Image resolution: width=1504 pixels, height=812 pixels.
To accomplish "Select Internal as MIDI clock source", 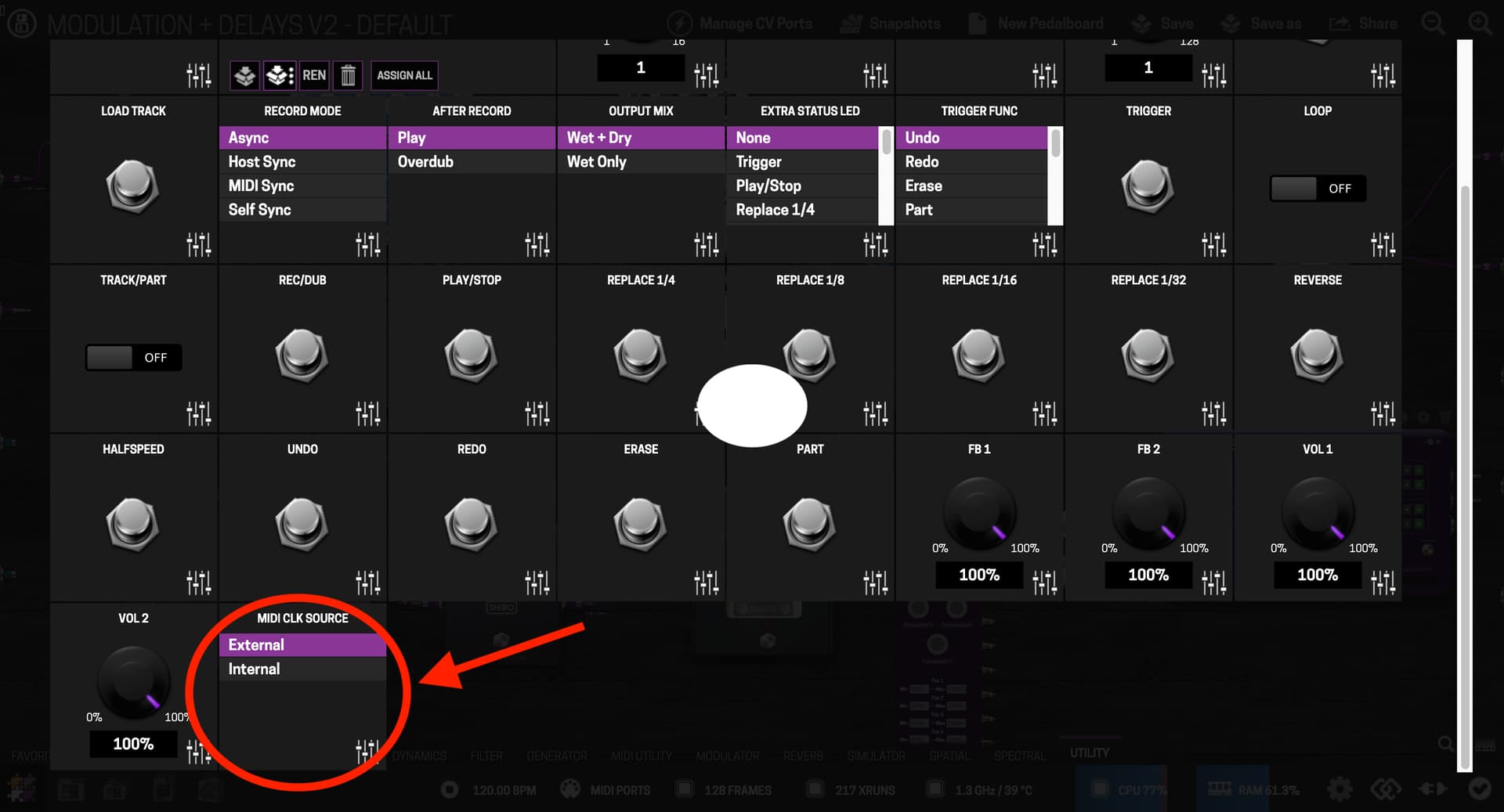I will [255, 669].
